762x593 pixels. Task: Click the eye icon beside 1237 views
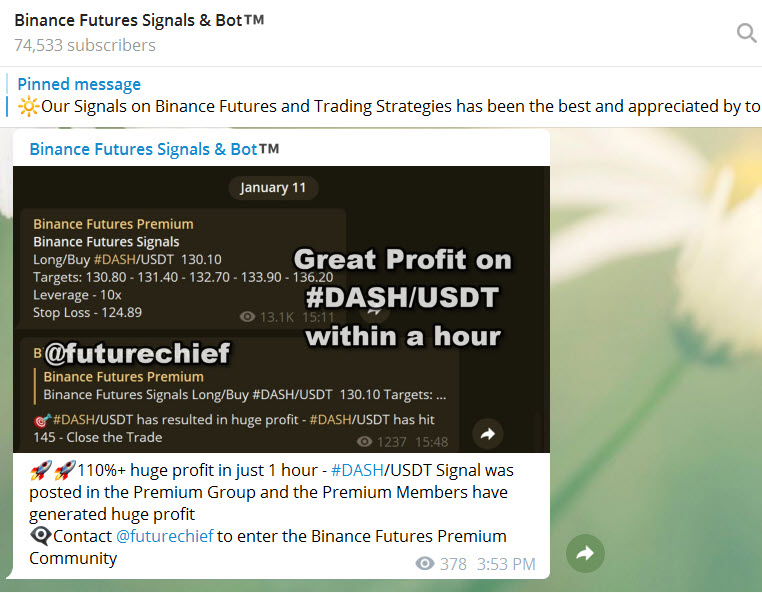coord(364,441)
